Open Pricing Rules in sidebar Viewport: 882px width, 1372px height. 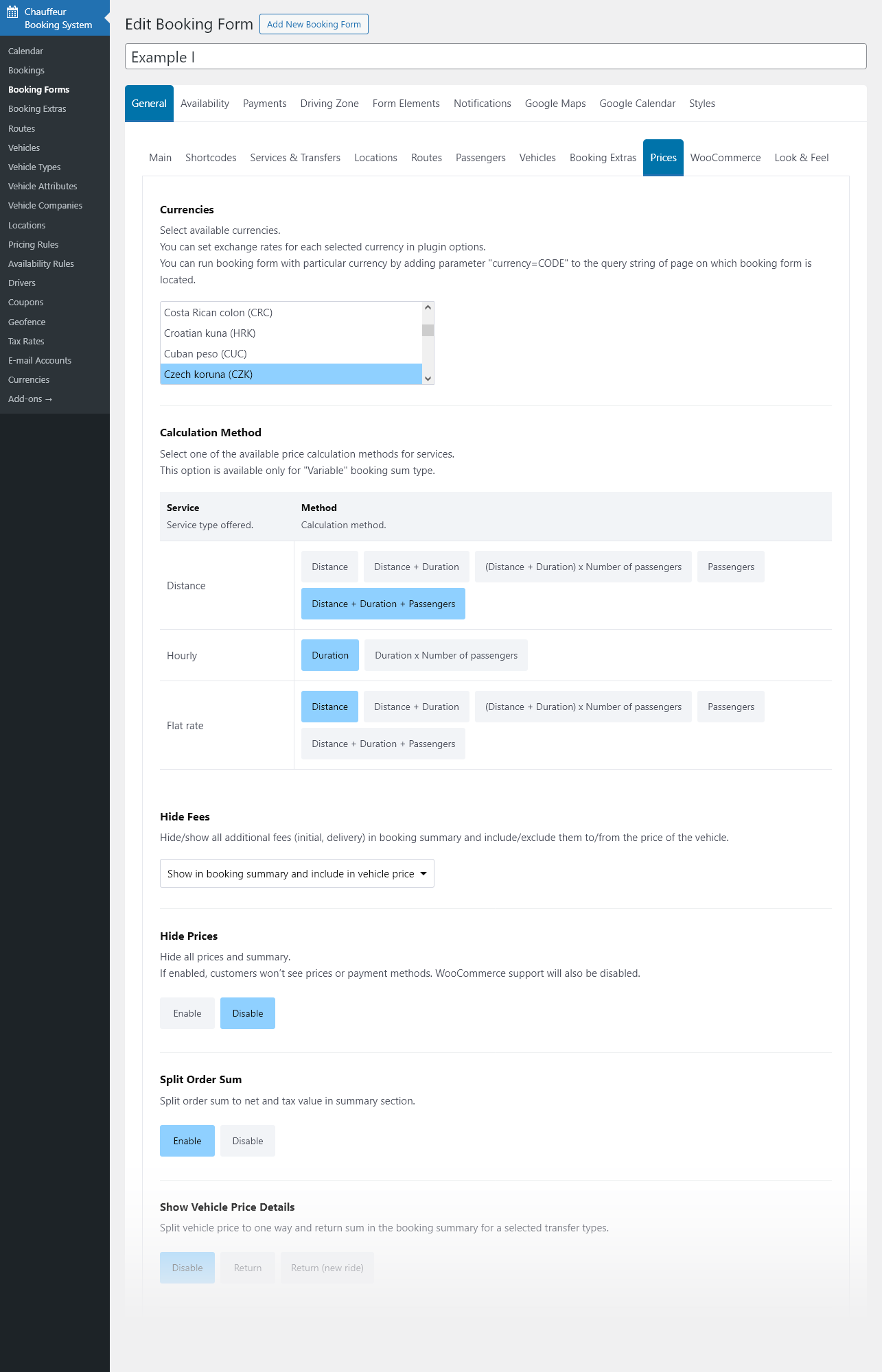coord(33,244)
